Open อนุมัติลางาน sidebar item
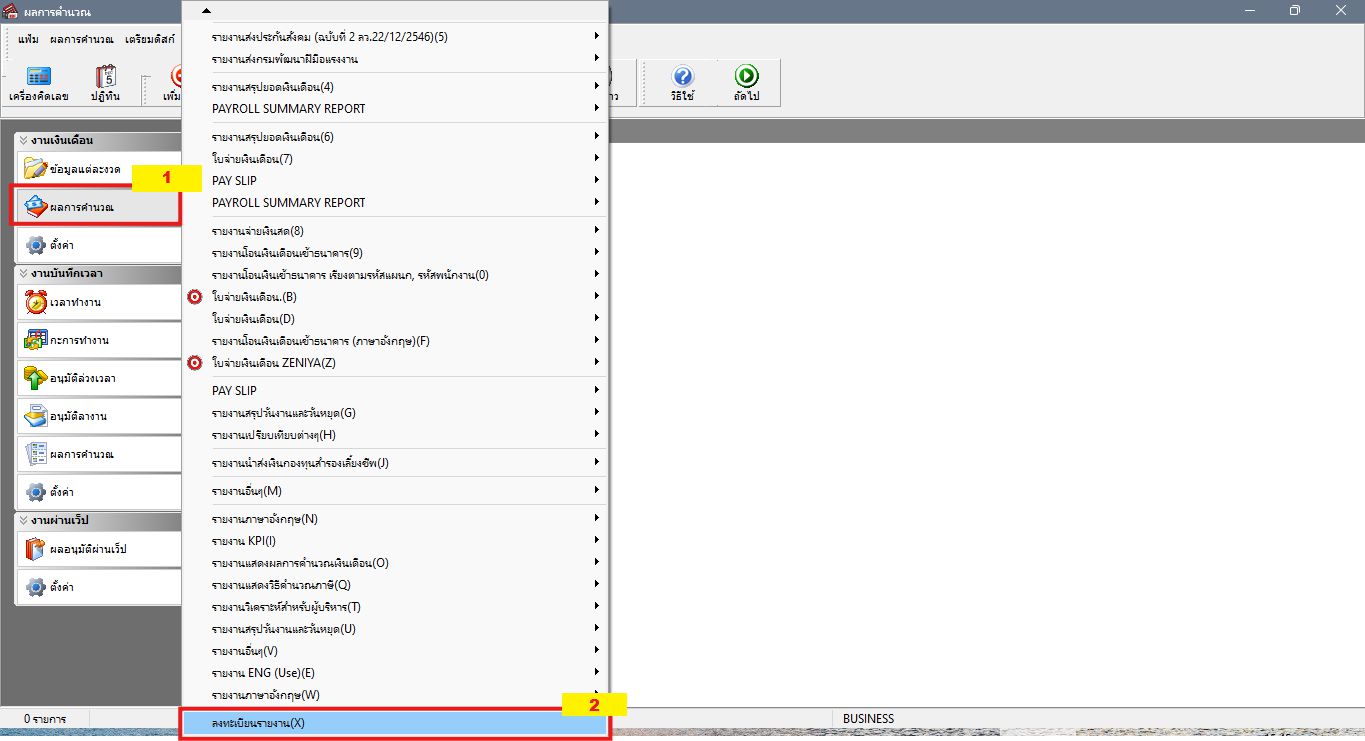 point(98,416)
